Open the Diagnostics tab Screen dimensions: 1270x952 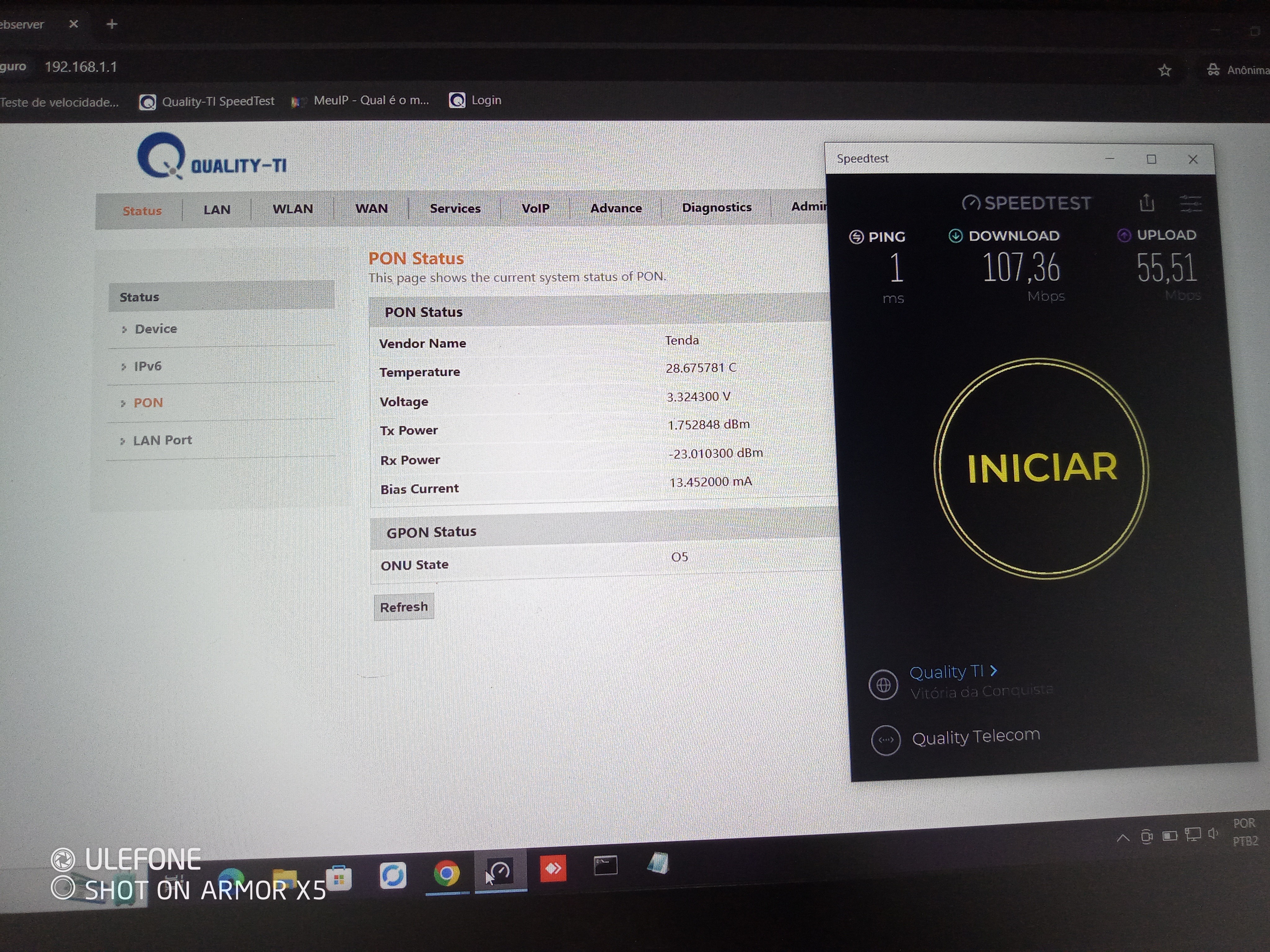coord(716,207)
